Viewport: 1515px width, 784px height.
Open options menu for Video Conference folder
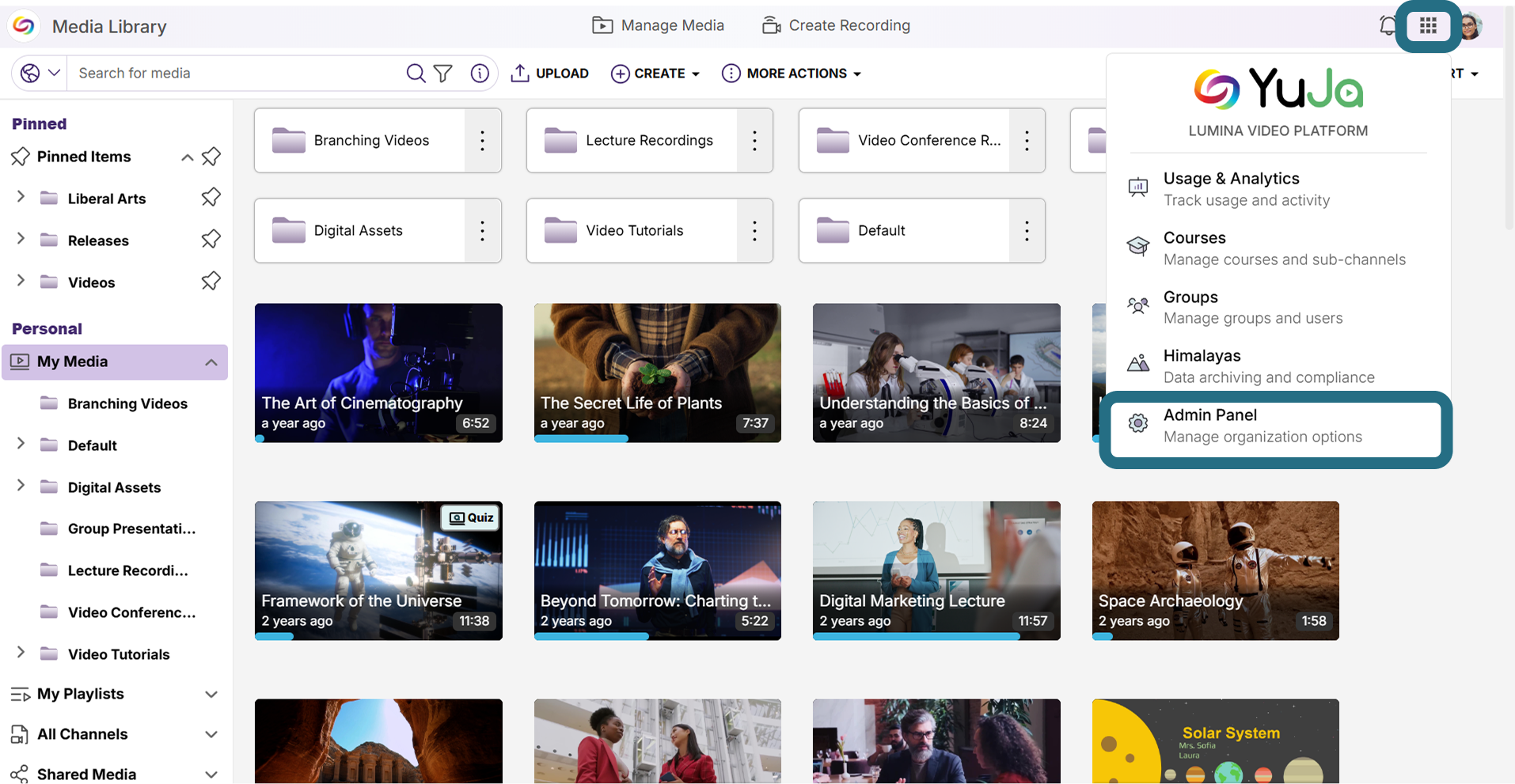(x=1027, y=141)
